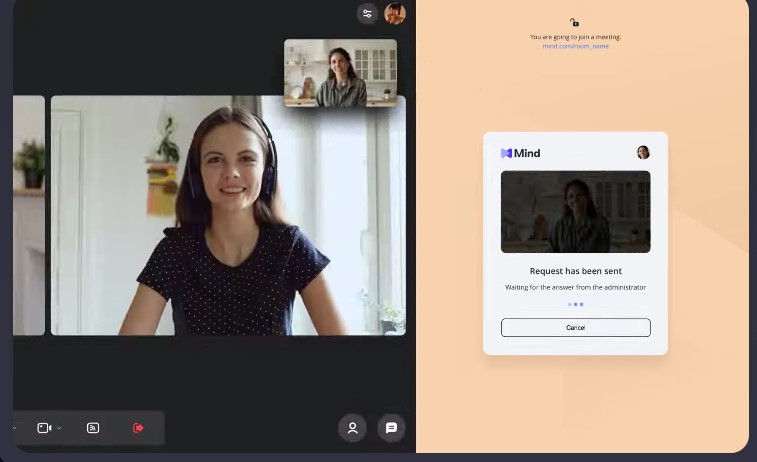Select the dimmed video preview in dialog

tap(575, 211)
